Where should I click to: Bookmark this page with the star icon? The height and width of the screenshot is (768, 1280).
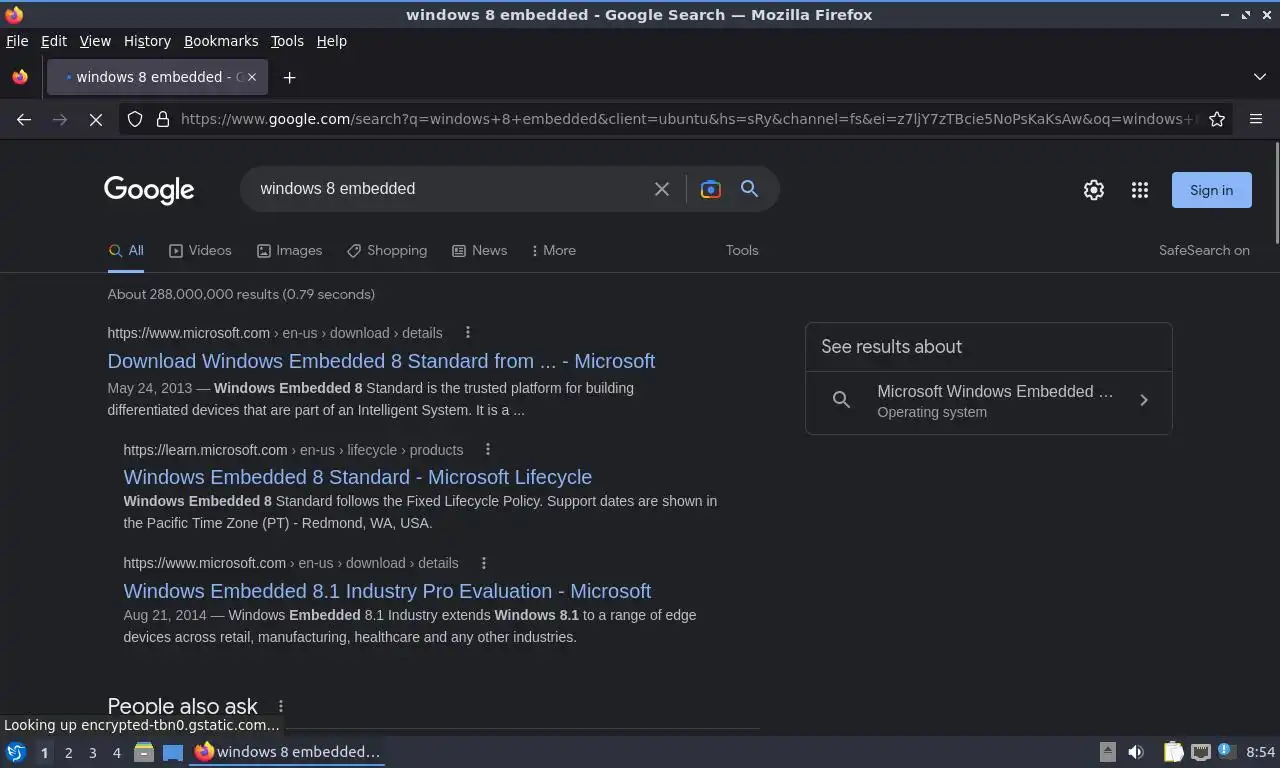(1217, 119)
